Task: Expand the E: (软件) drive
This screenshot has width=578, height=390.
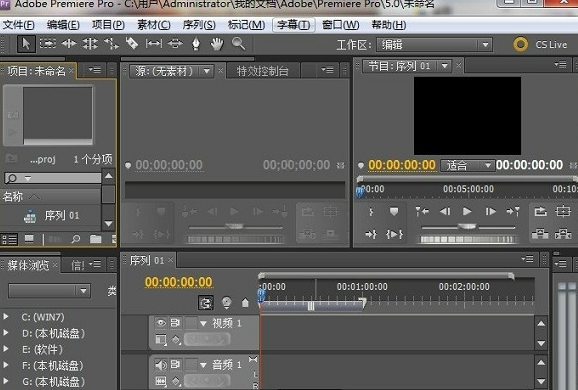Action: tap(6, 349)
